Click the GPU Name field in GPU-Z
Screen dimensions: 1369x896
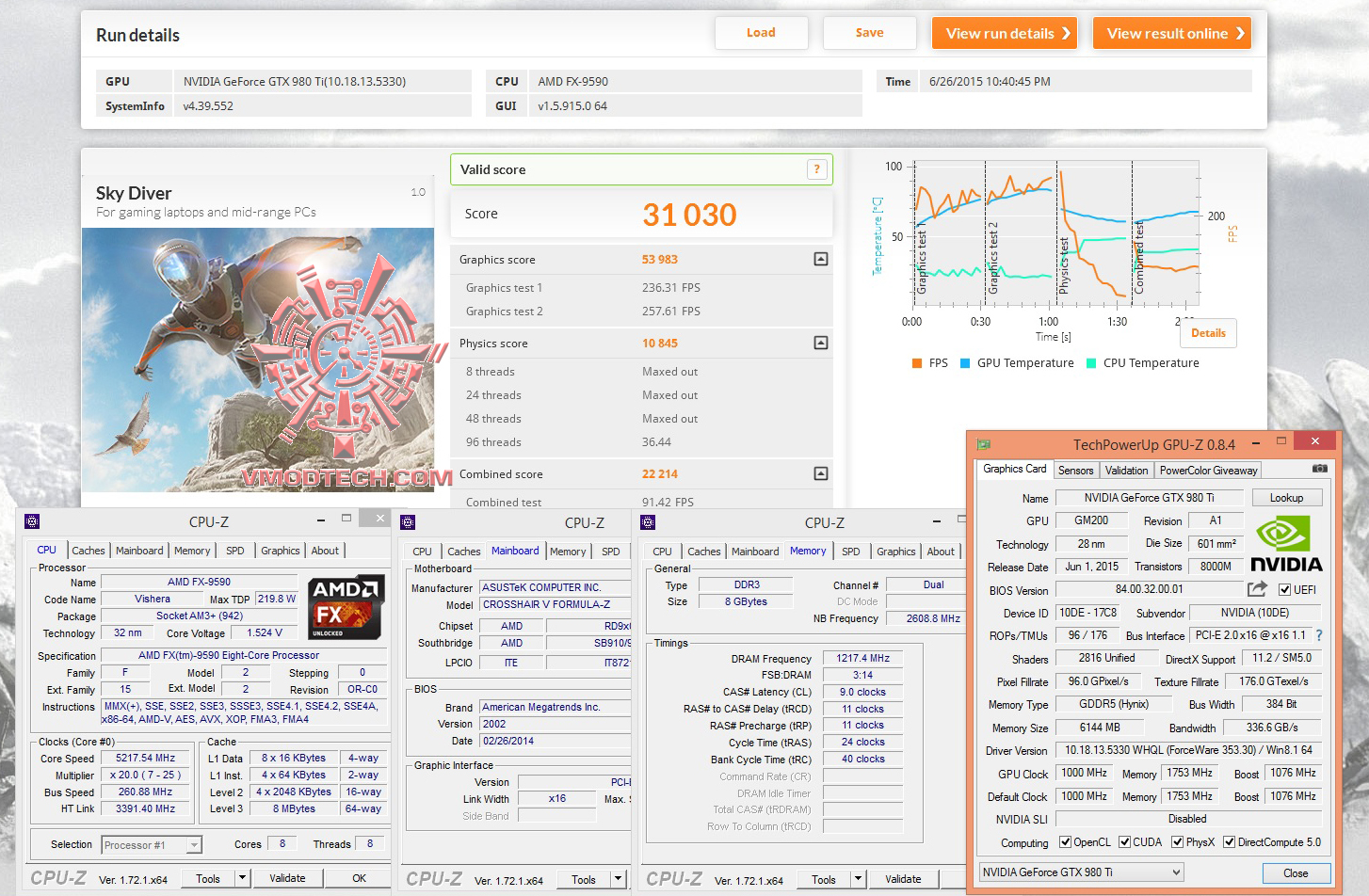click(1149, 498)
